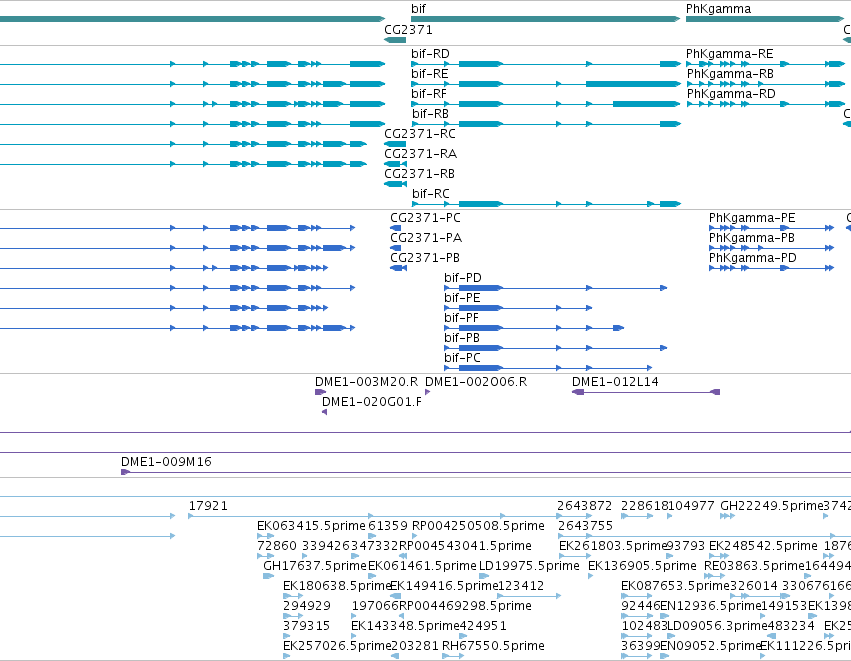Select protein bif-PD

pos(462,278)
